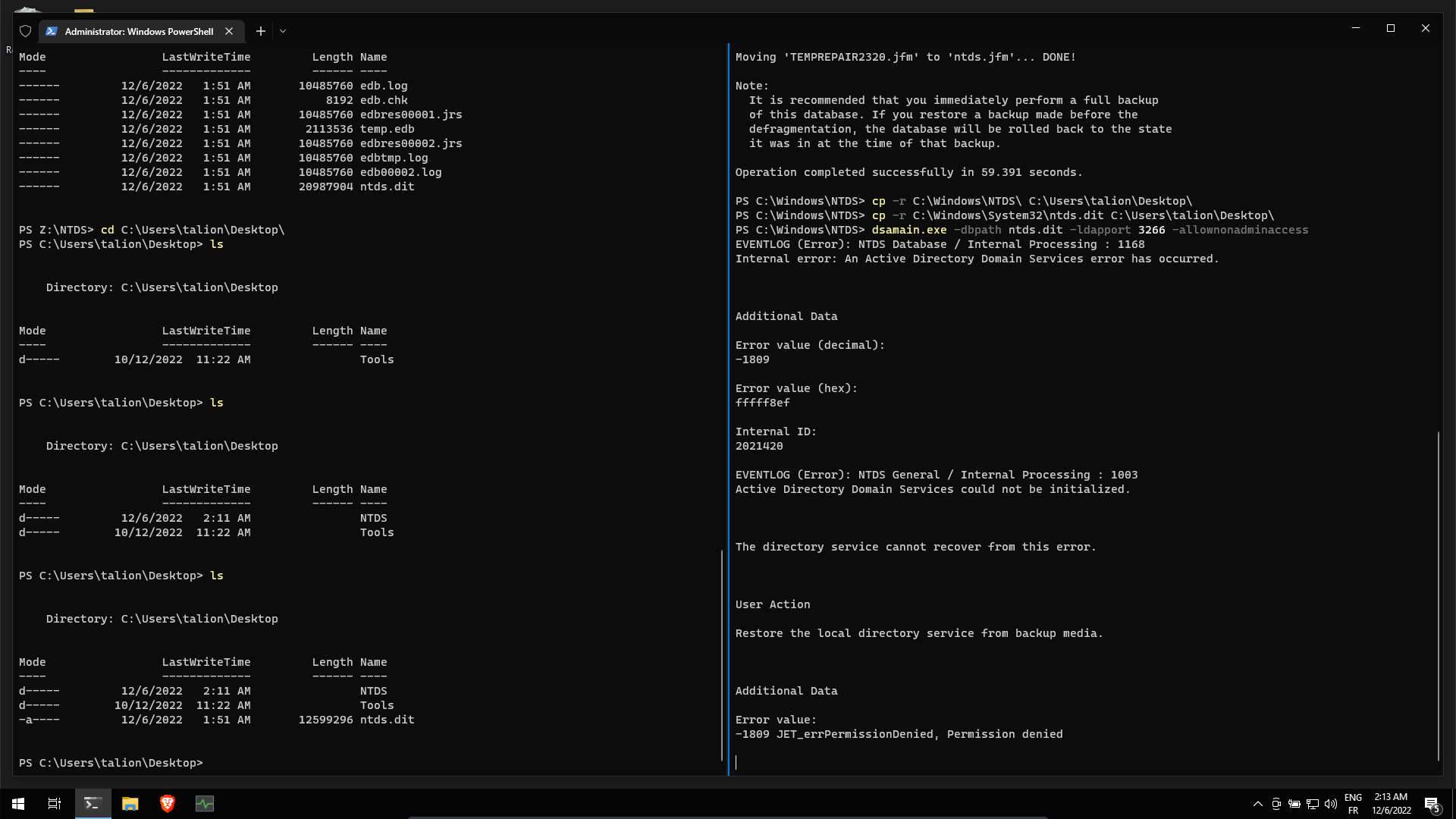Launch File Explorer from the taskbar
1456x819 pixels.
coord(130,804)
